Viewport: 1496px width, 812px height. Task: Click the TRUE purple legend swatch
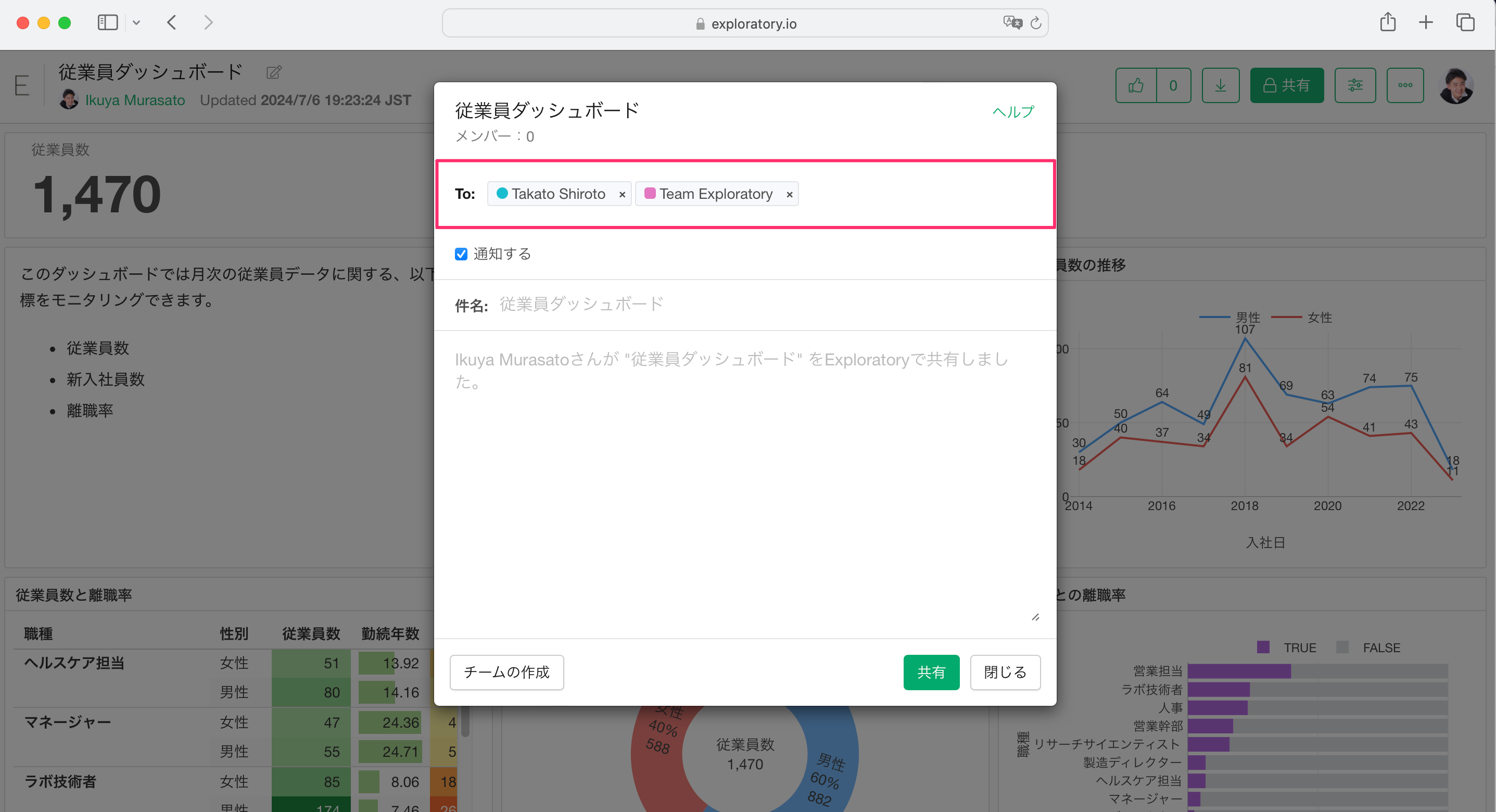point(1263,647)
